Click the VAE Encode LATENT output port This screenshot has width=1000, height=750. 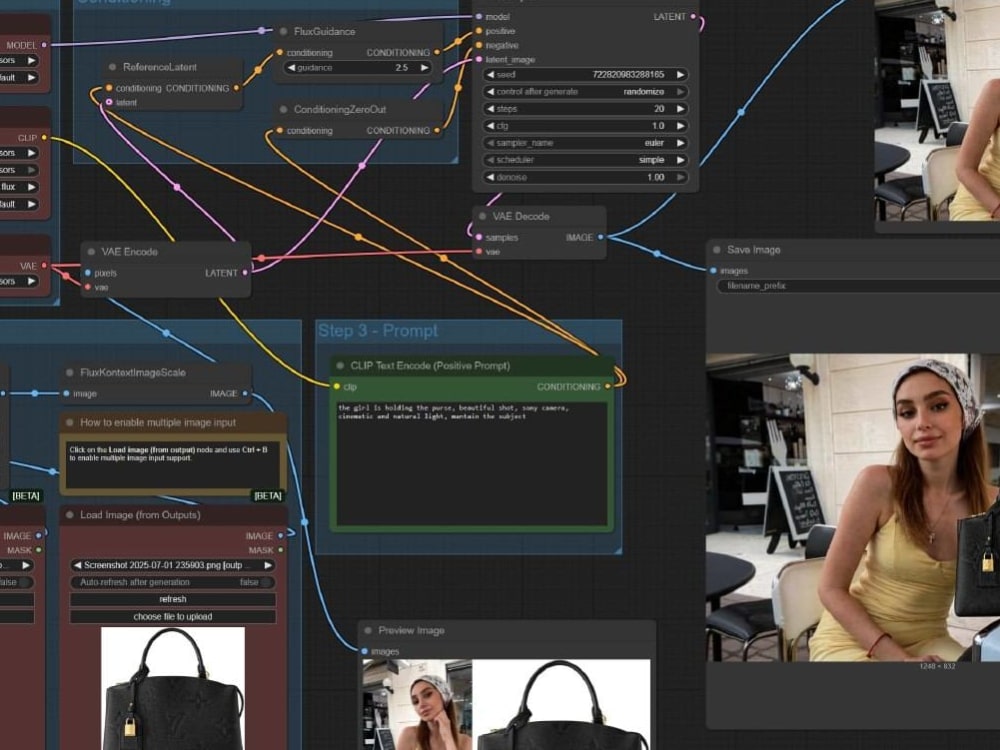click(x=245, y=273)
